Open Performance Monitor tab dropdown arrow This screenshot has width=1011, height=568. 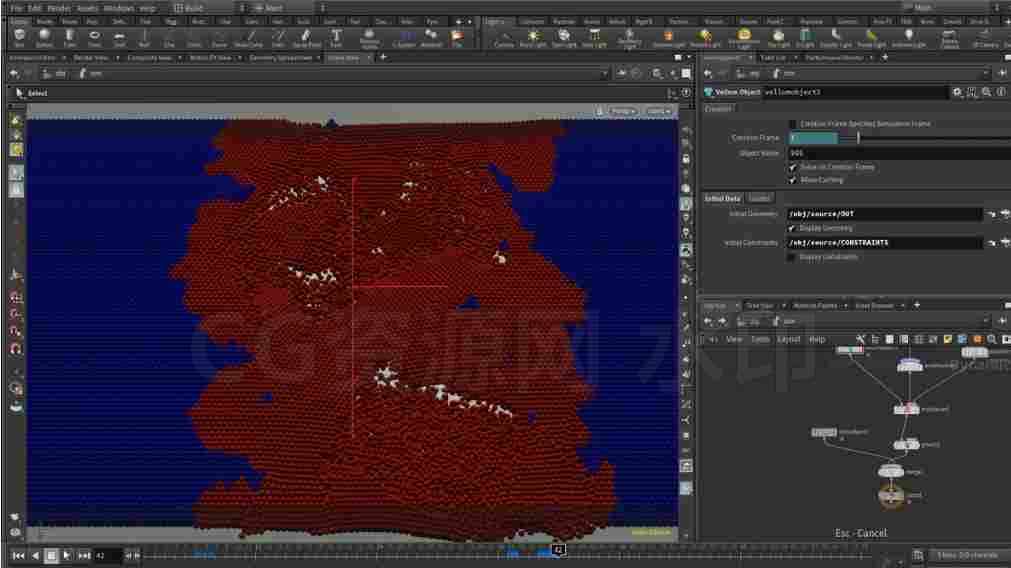coord(871,58)
